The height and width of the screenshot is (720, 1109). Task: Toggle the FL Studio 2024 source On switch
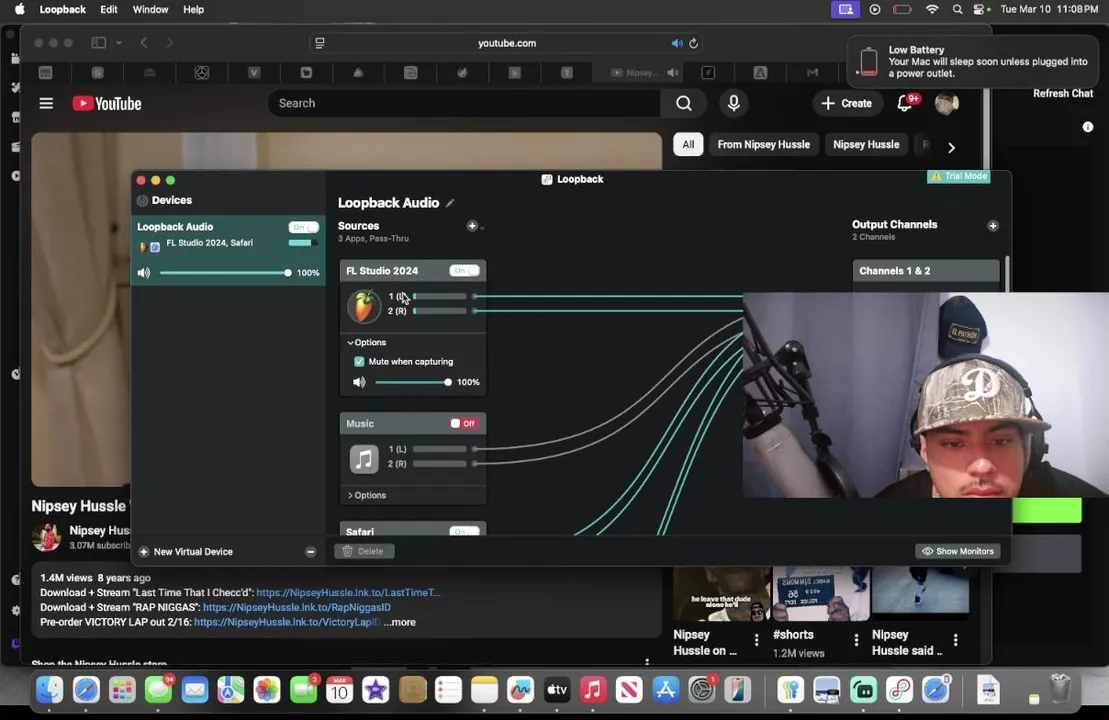click(465, 271)
